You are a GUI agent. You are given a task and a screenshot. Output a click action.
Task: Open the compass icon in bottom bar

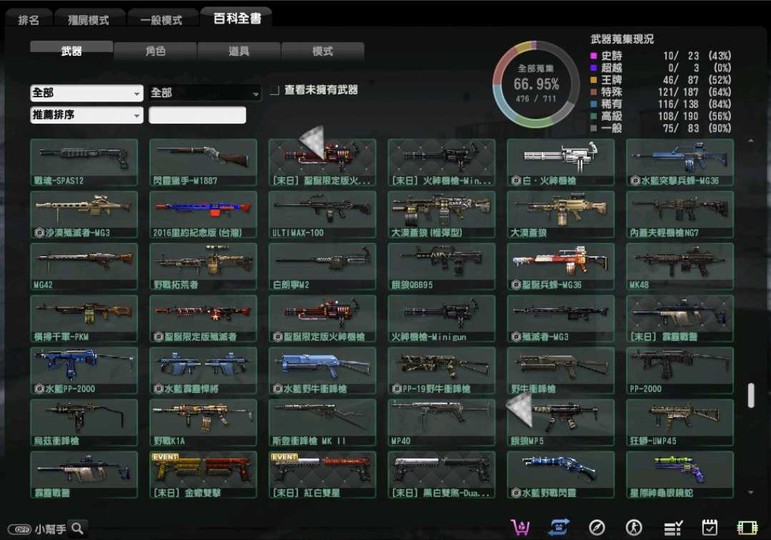(597, 528)
